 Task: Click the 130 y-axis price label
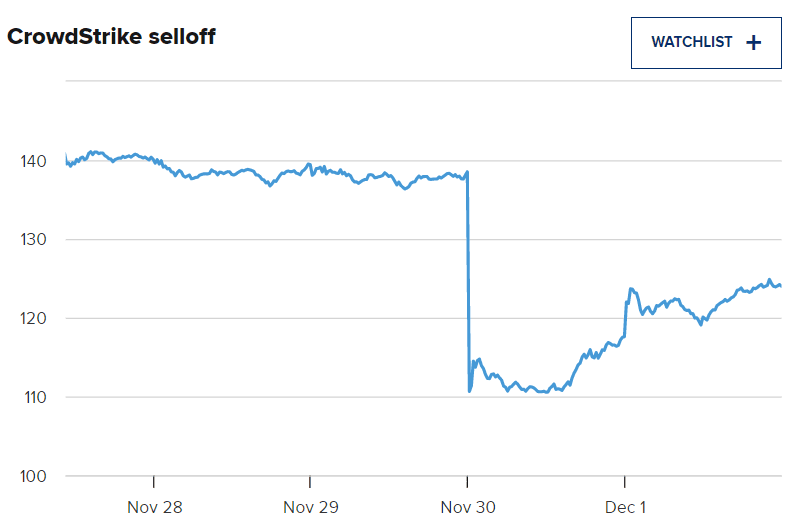[32, 240]
